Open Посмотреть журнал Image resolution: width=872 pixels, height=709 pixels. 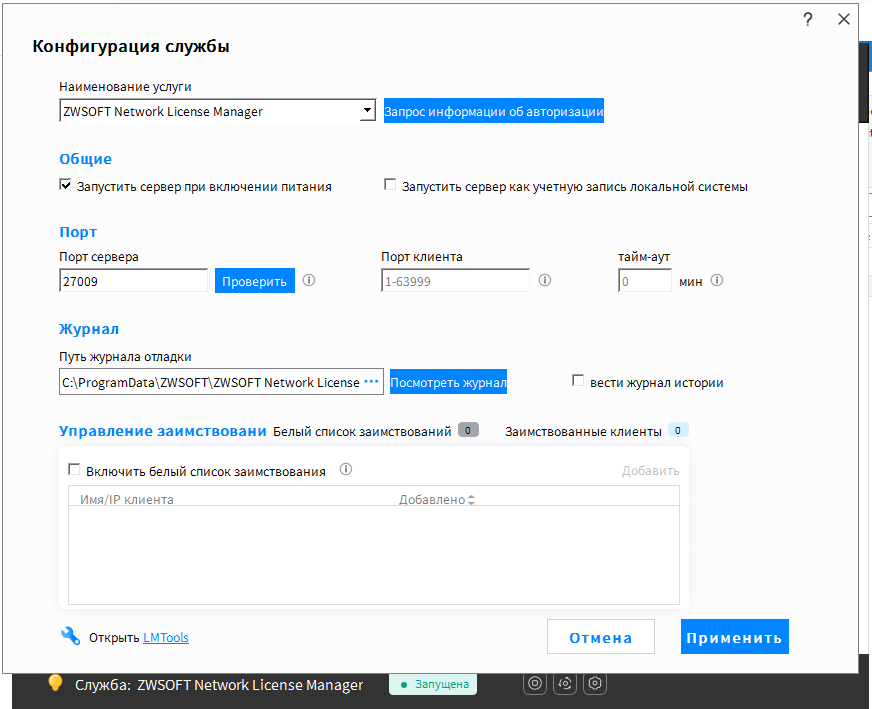448,382
